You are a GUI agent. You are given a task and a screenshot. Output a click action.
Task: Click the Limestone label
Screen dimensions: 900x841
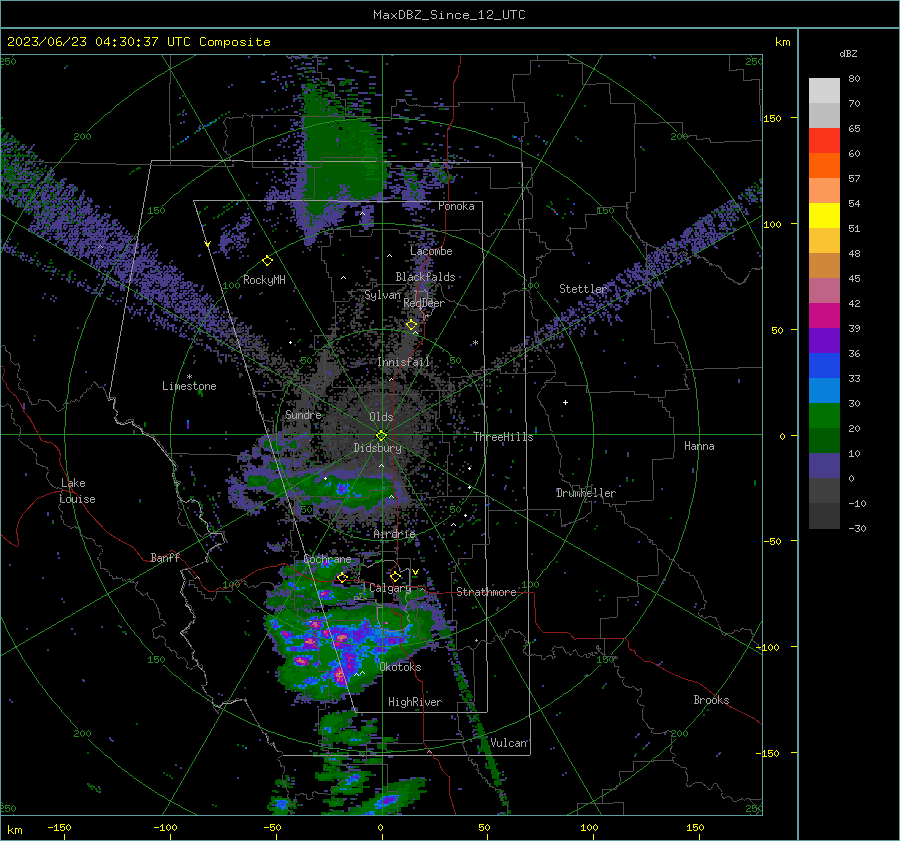coord(189,386)
